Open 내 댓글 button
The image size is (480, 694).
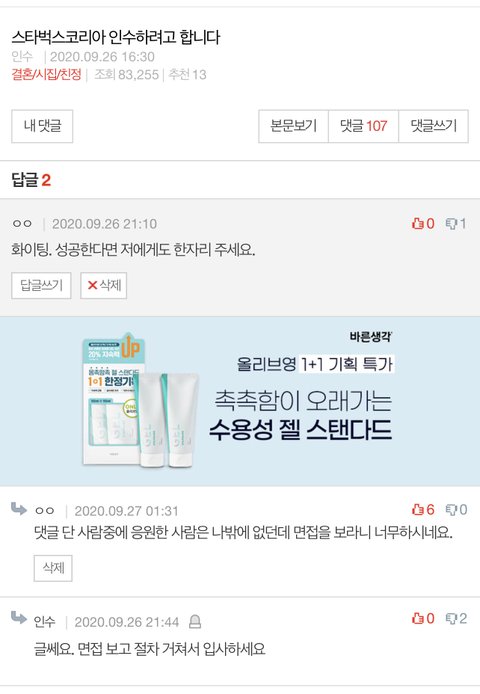(42, 126)
